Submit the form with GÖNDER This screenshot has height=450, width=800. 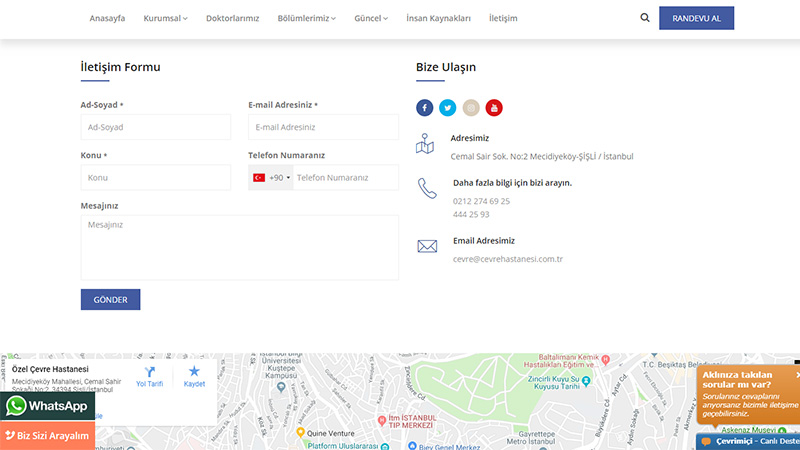110,299
